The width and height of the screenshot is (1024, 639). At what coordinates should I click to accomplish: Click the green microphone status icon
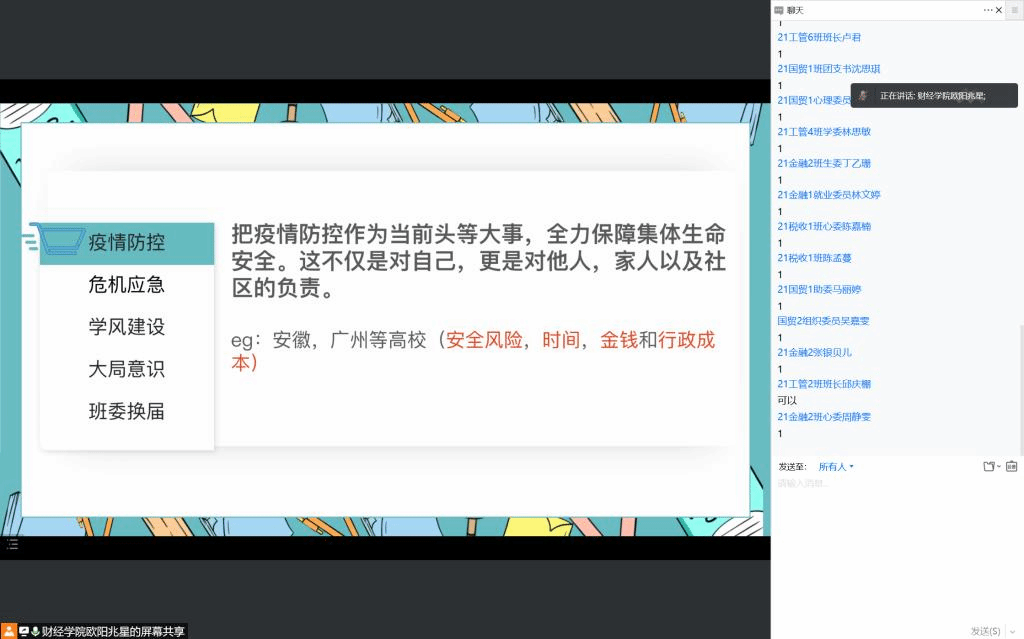pos(35,631)
